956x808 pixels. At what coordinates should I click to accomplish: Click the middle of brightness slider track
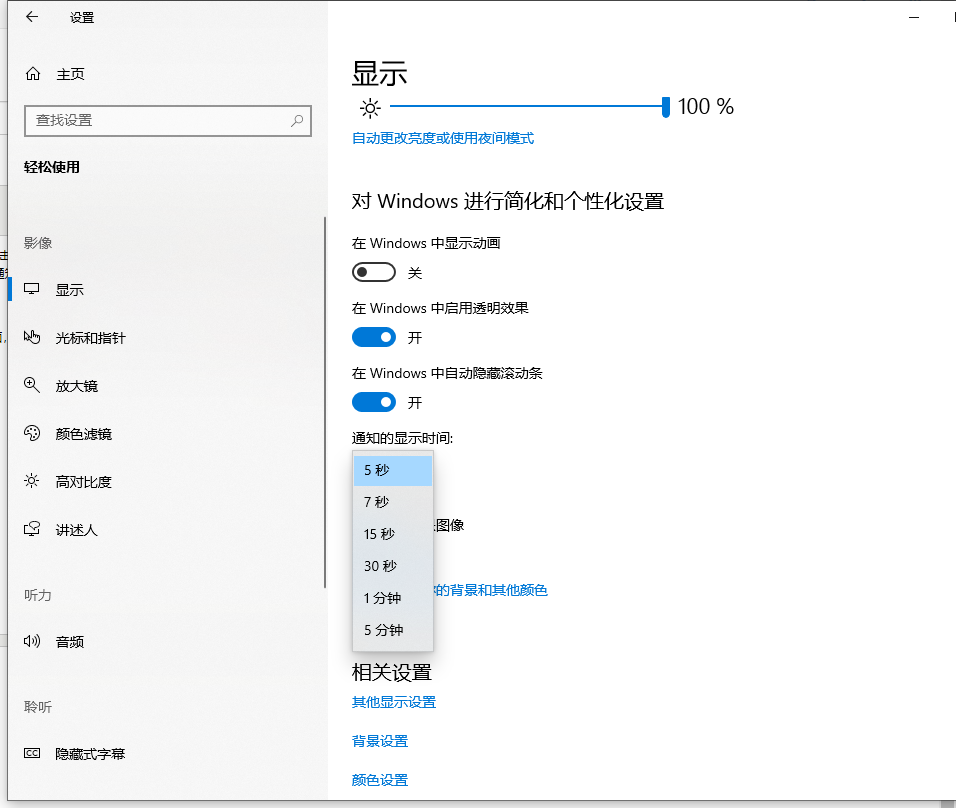click(526, 106)
